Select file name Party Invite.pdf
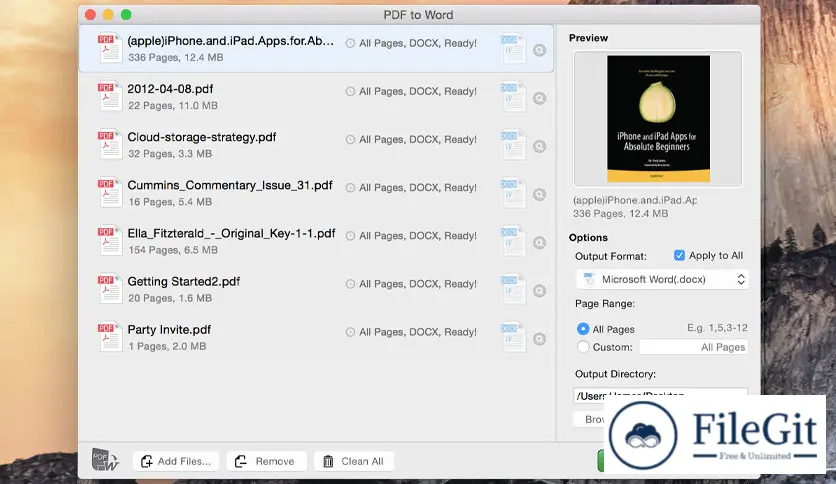This screenshot has height=484, width=836. pyautogui.click(x=169, y=329)
